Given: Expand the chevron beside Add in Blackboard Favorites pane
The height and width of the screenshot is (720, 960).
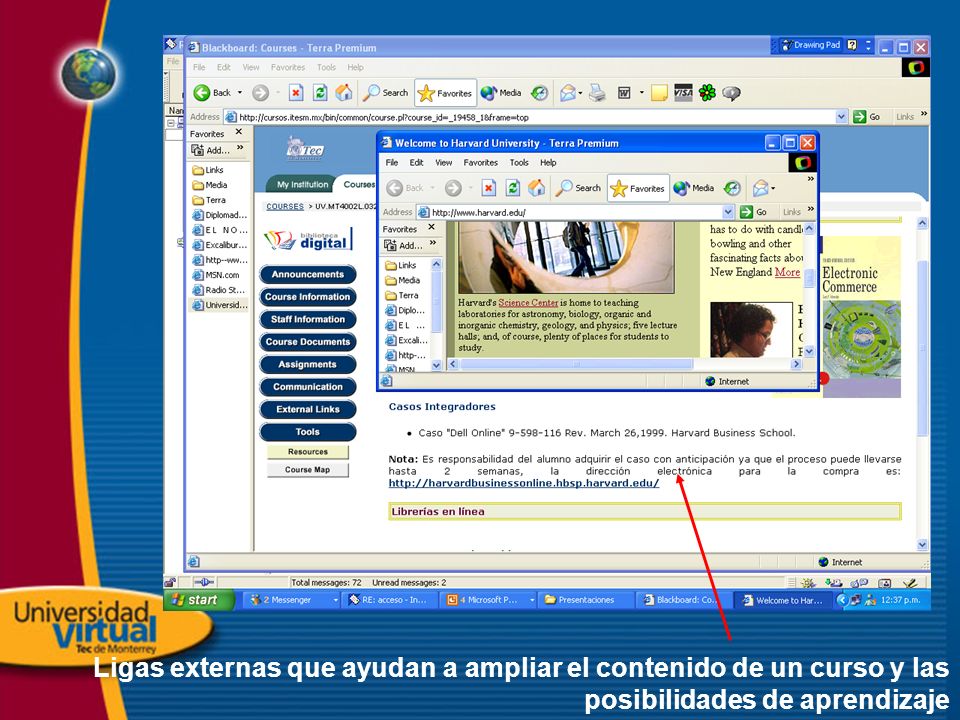Looking at the screenshot, I should (x=241, y=148).
